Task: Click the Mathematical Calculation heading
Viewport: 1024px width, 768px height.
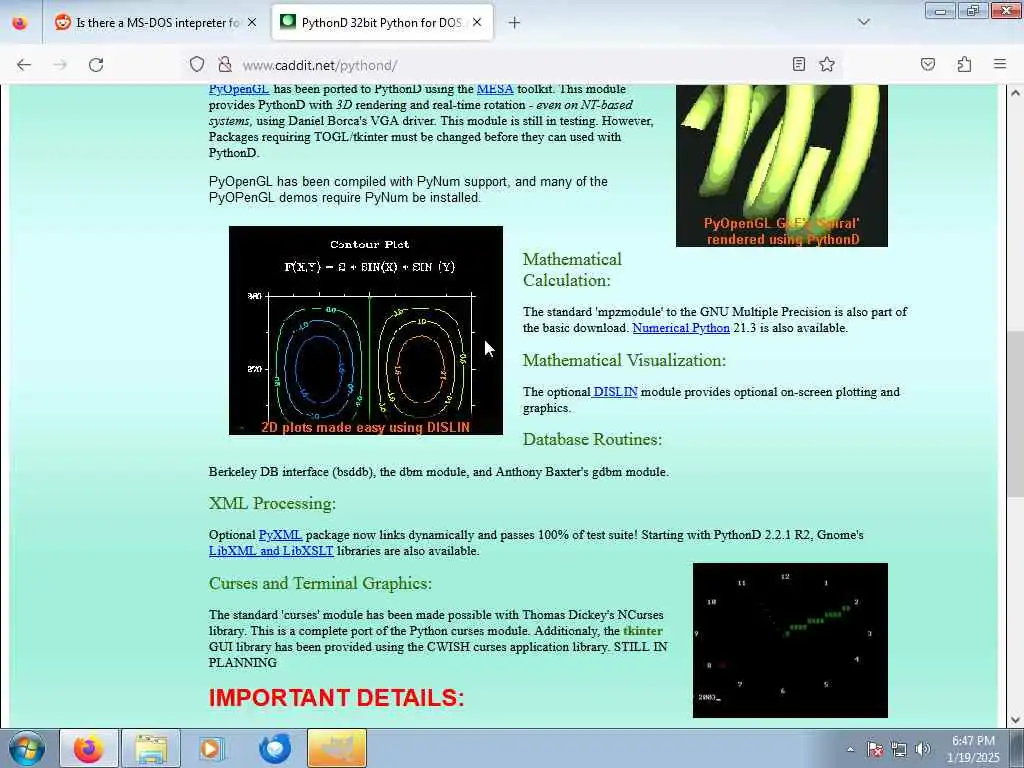Action: (573, 270)
